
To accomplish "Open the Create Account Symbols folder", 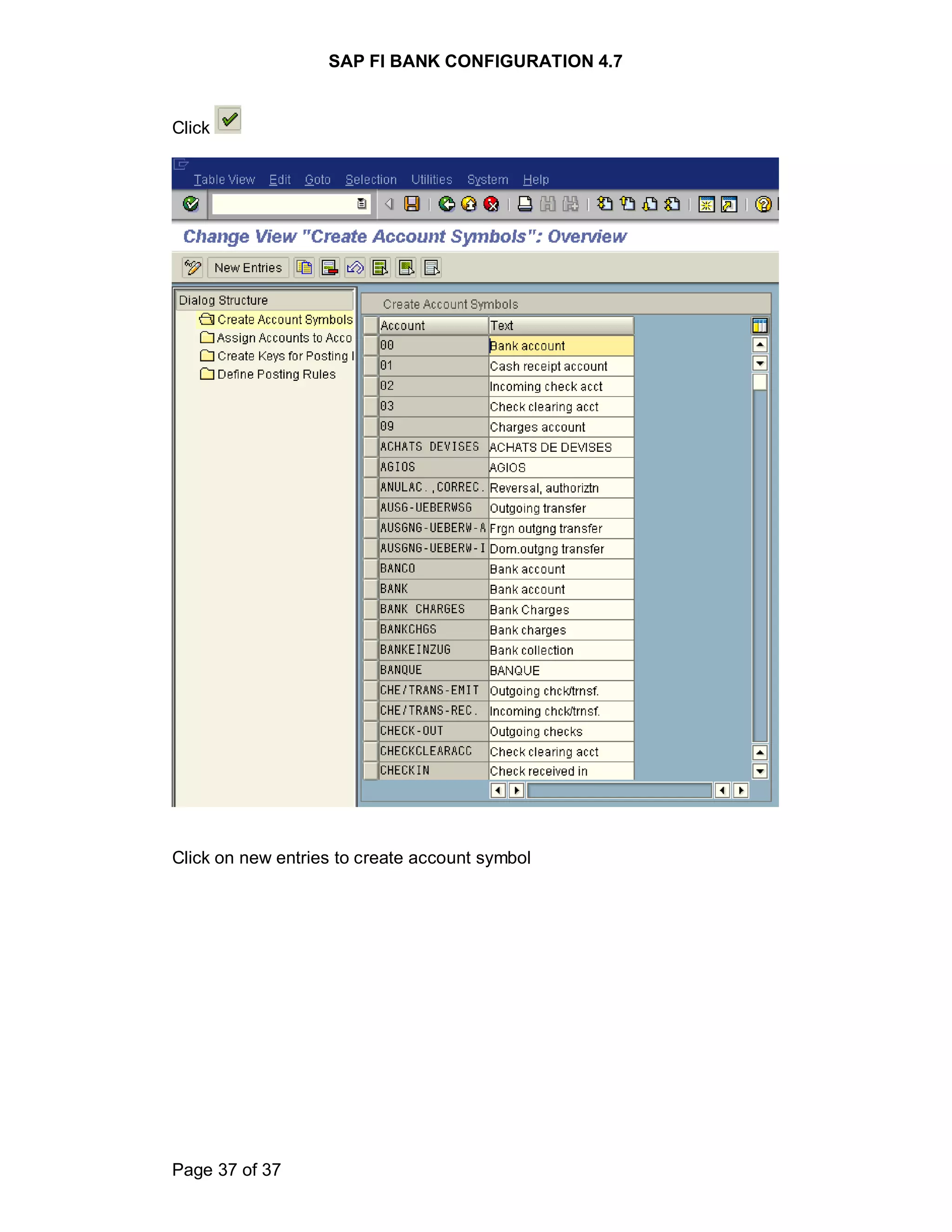I will [277, 319].
